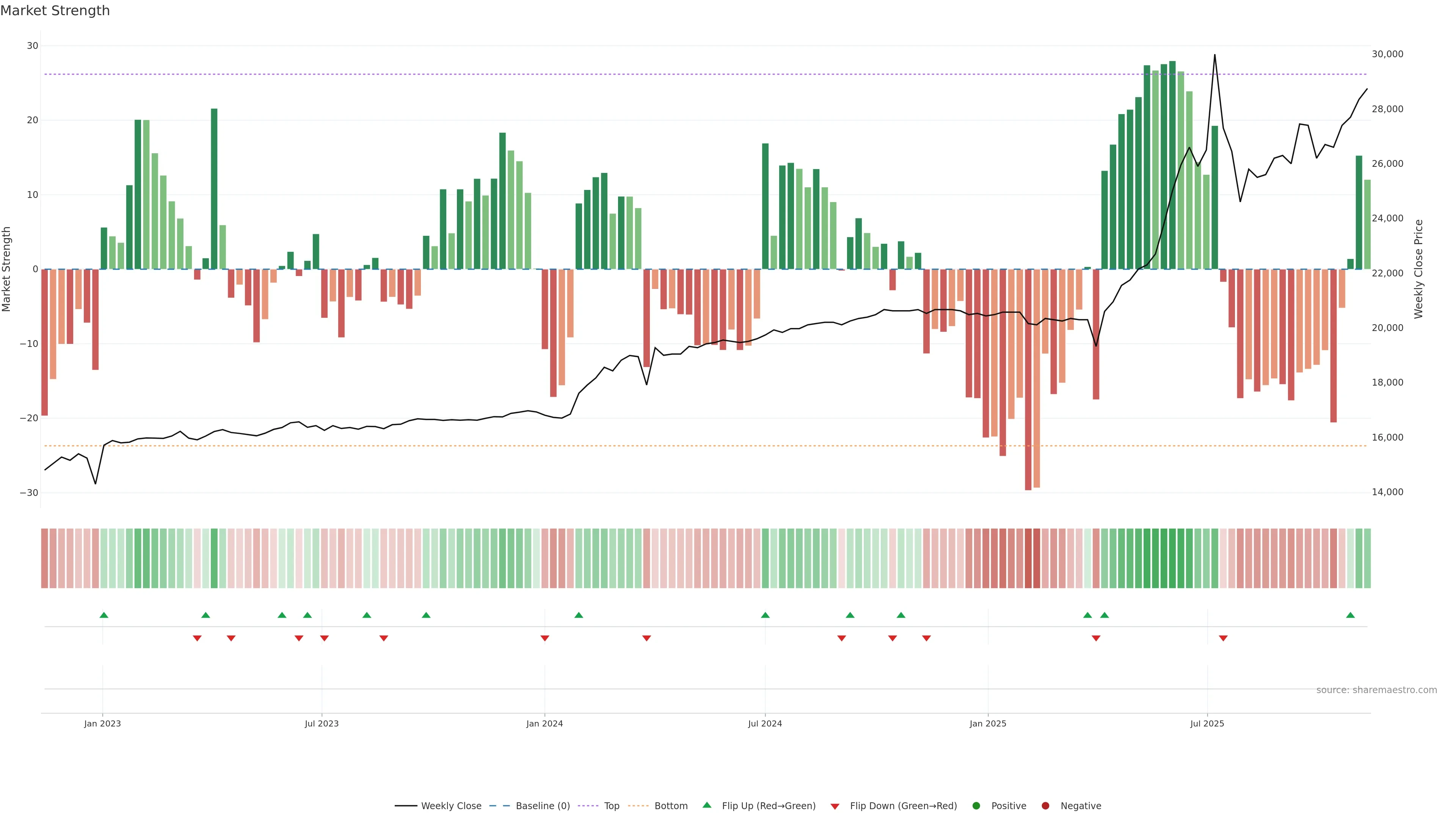This screenshot has height=819, width=1456.
Task: Click the first red flip-down marker on the left
Action: tap(197, 638)
